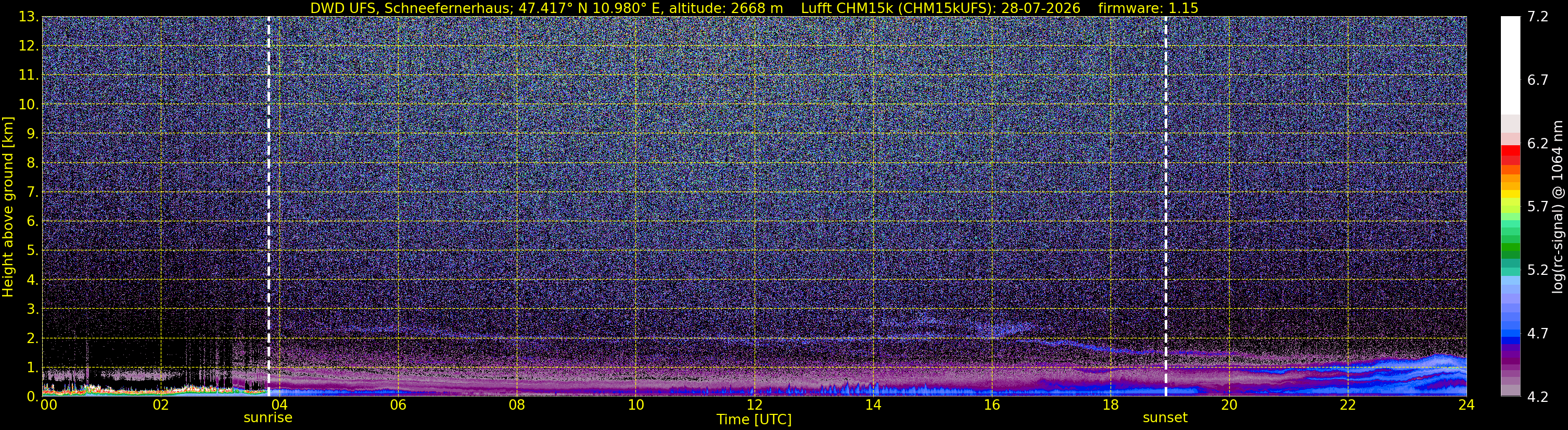Click the "6.7" colorbar tick value
The height and width of the screenshot is (430, 1568).
click(1538, 80)
